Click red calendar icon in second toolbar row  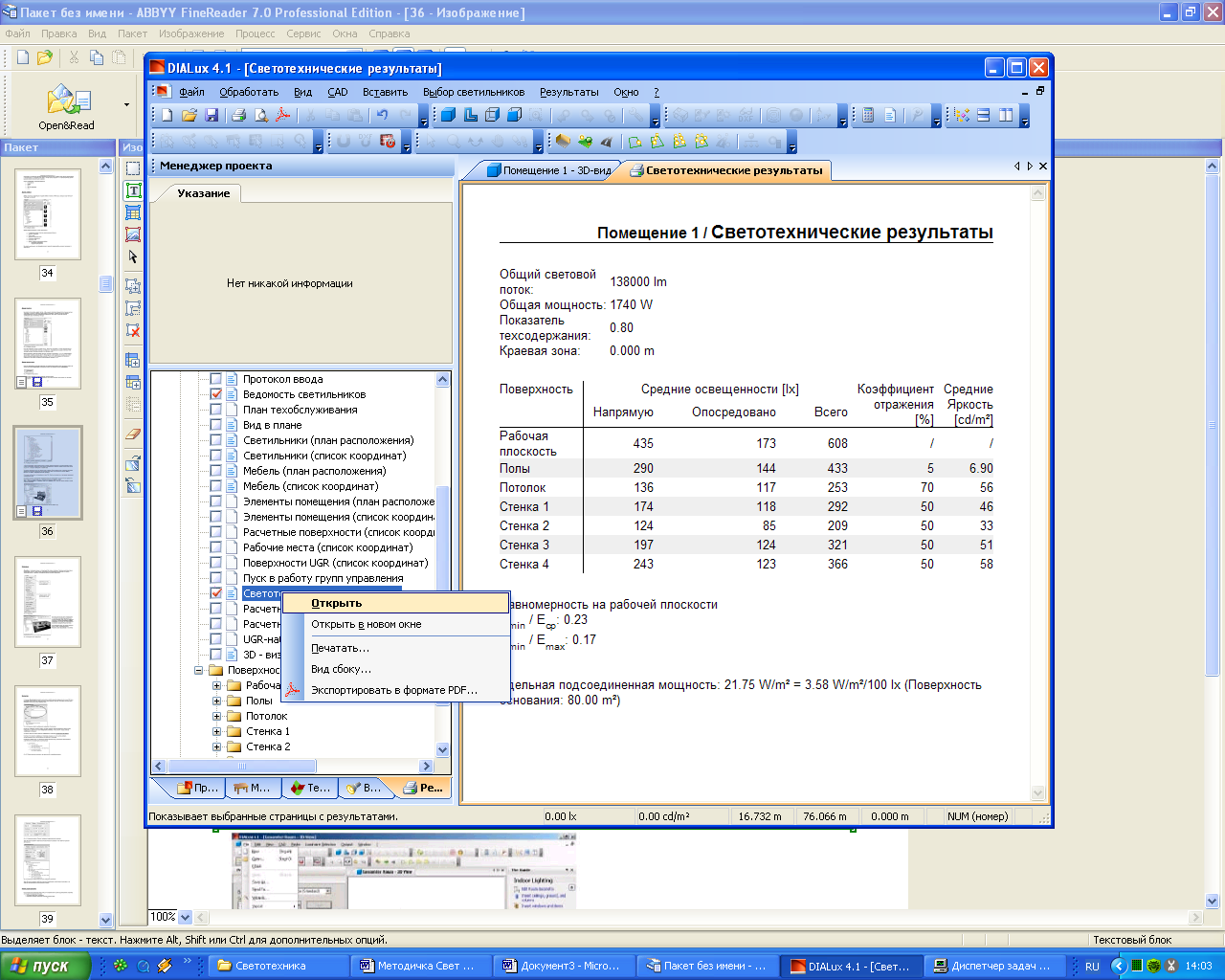pyautogui.click(x=388, y=142)
